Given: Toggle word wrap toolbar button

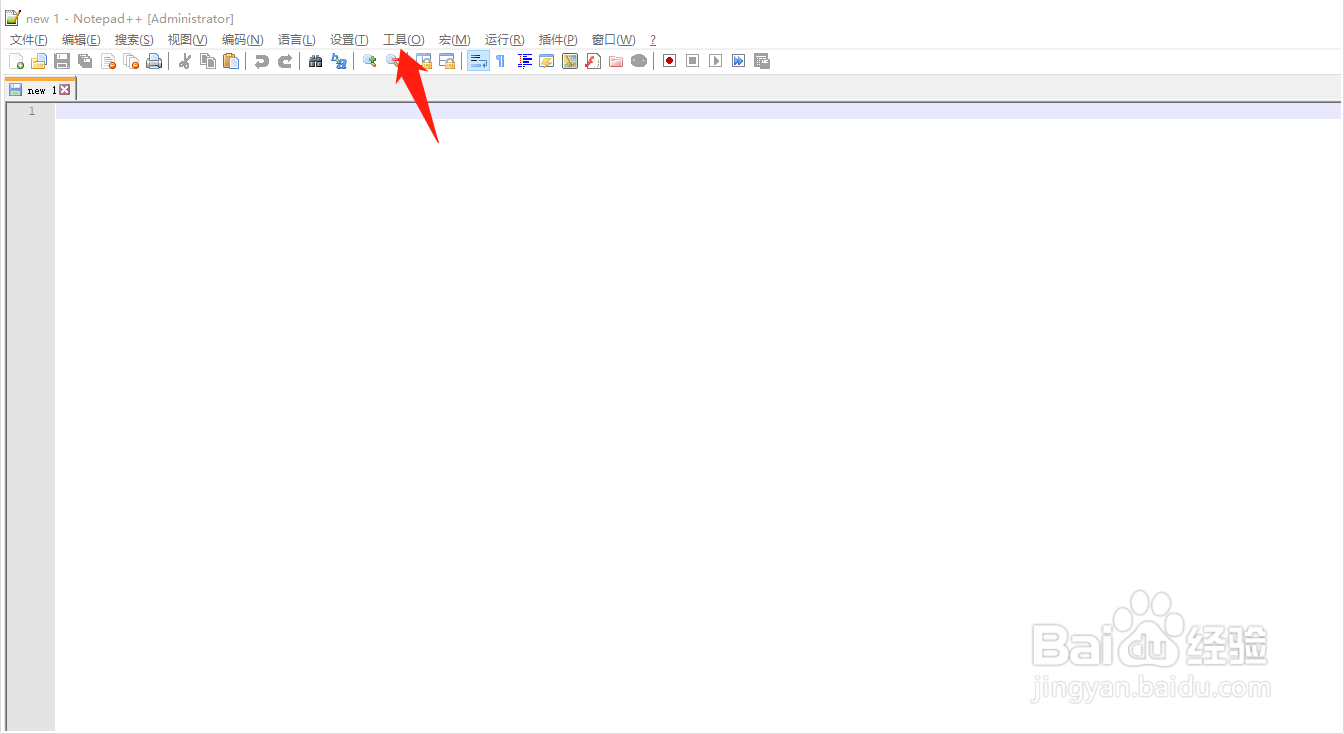Looking at the screenshot, I should coord(478,61).
